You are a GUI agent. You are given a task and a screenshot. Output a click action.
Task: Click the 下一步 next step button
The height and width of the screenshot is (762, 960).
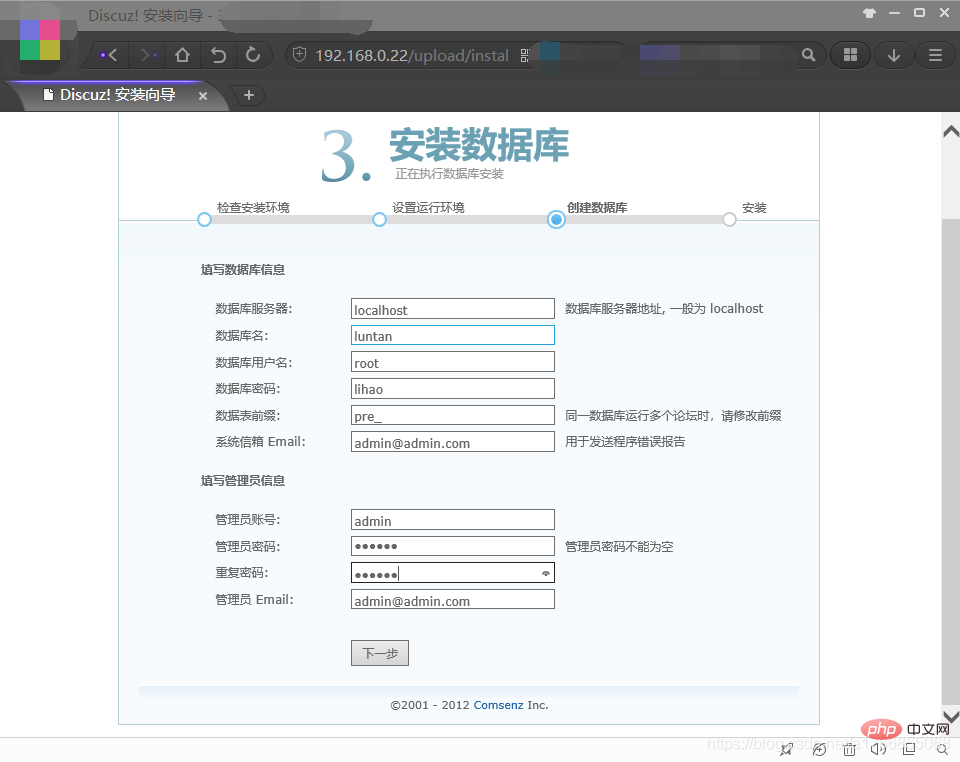click(380, 653)
